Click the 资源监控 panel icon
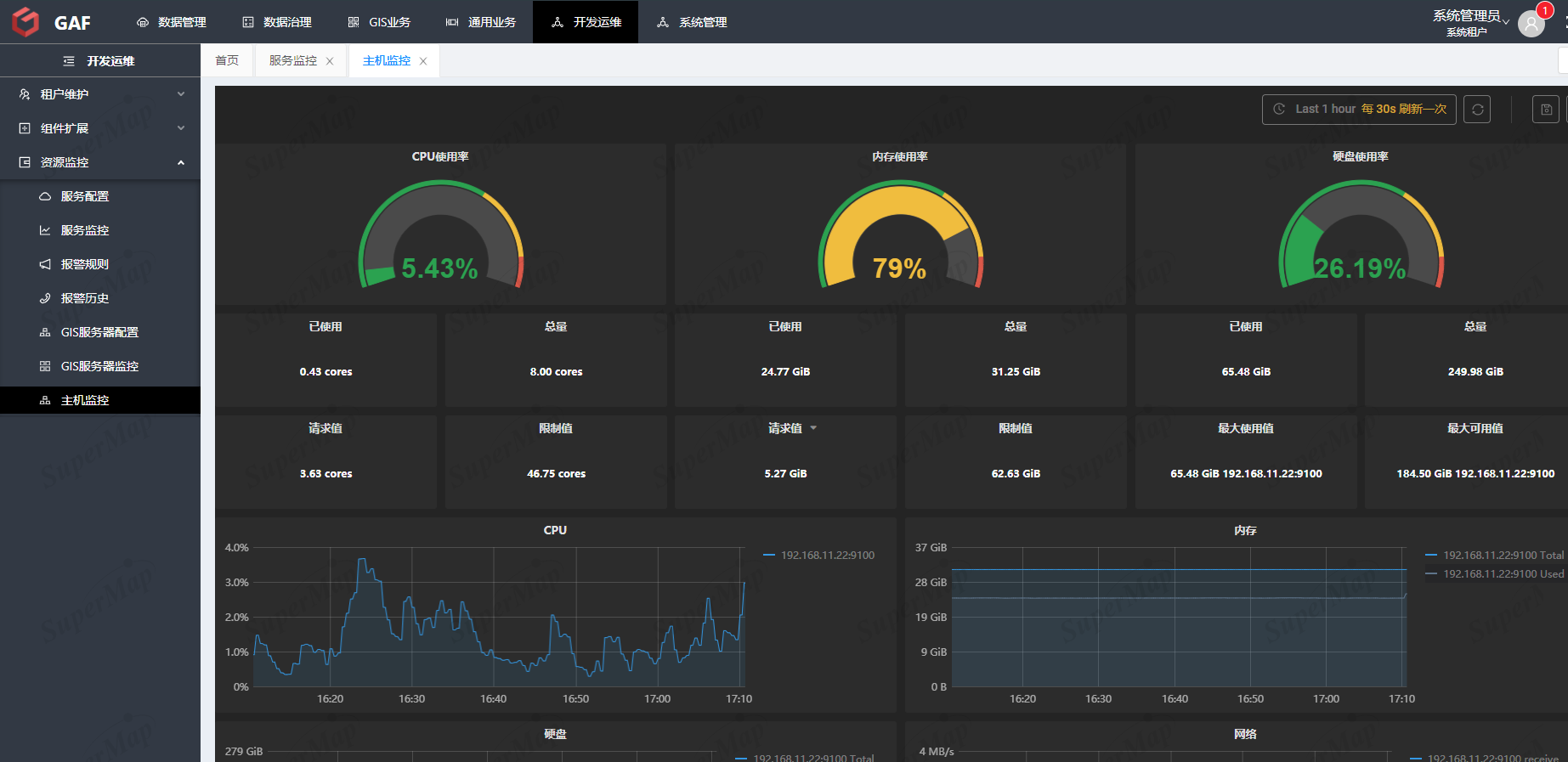1568x762 pixels. tap(25, 162)
